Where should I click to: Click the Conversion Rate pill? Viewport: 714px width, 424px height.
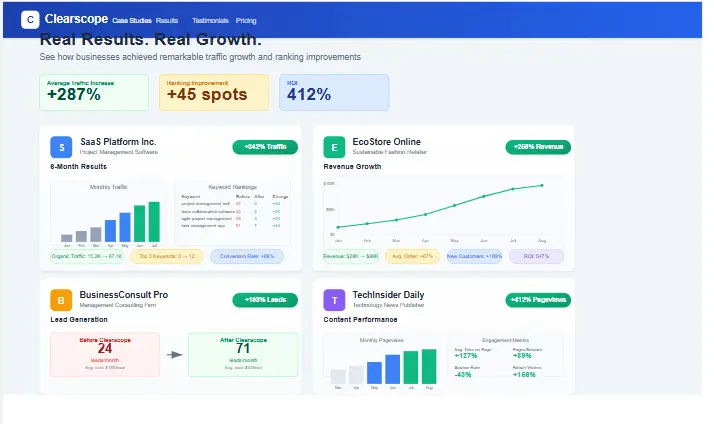click(247, 256)
